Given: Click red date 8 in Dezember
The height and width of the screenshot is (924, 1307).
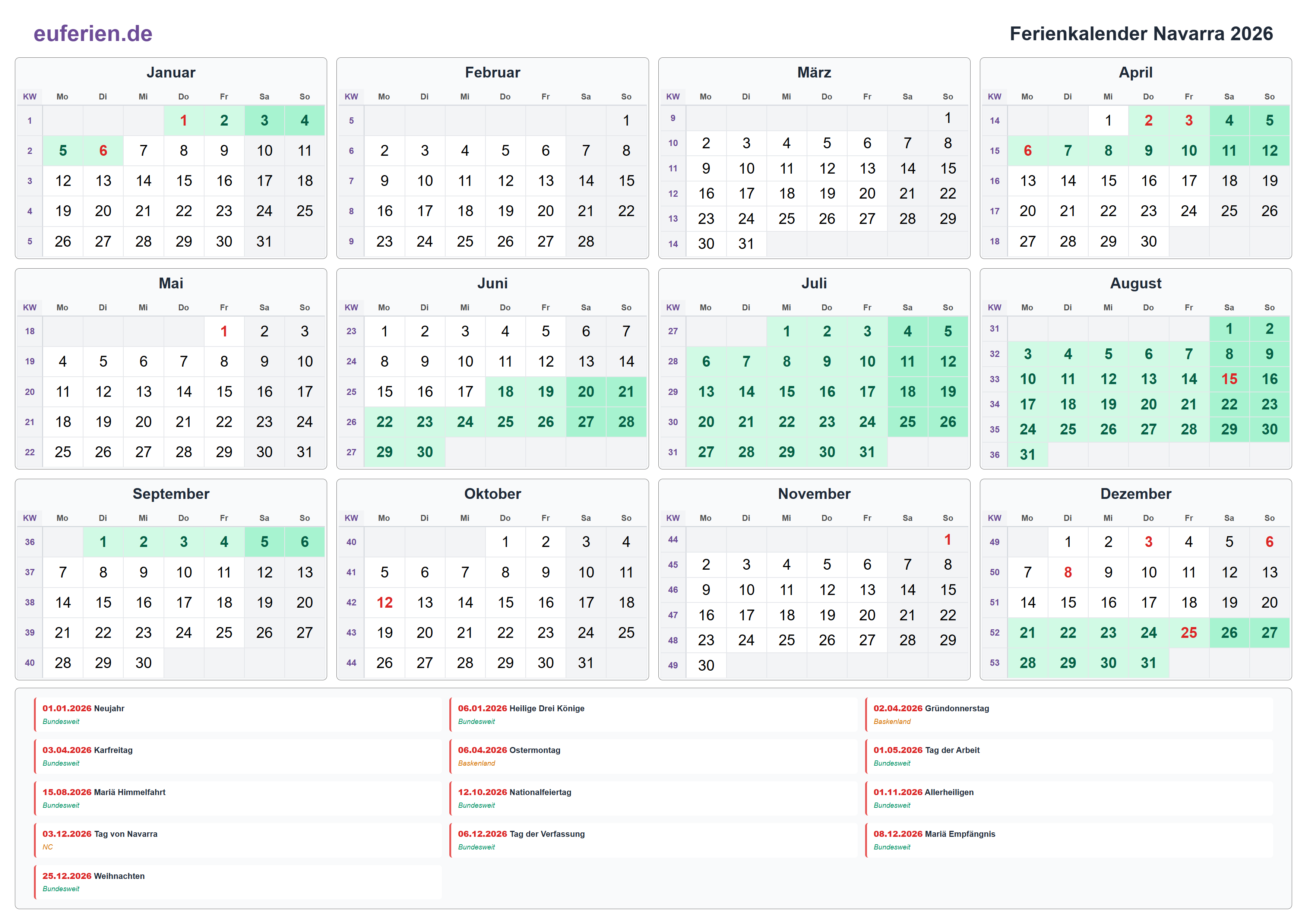Looking at the screenshot, I should (x=1068, y=572).
